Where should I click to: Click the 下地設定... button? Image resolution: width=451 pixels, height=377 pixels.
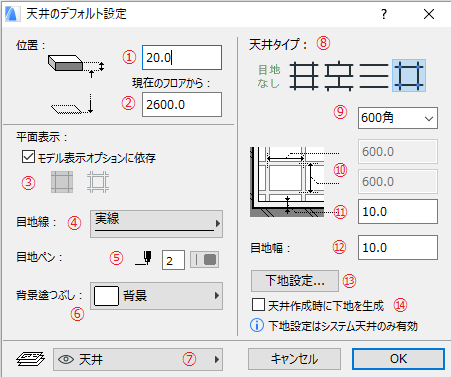[295, 281]
